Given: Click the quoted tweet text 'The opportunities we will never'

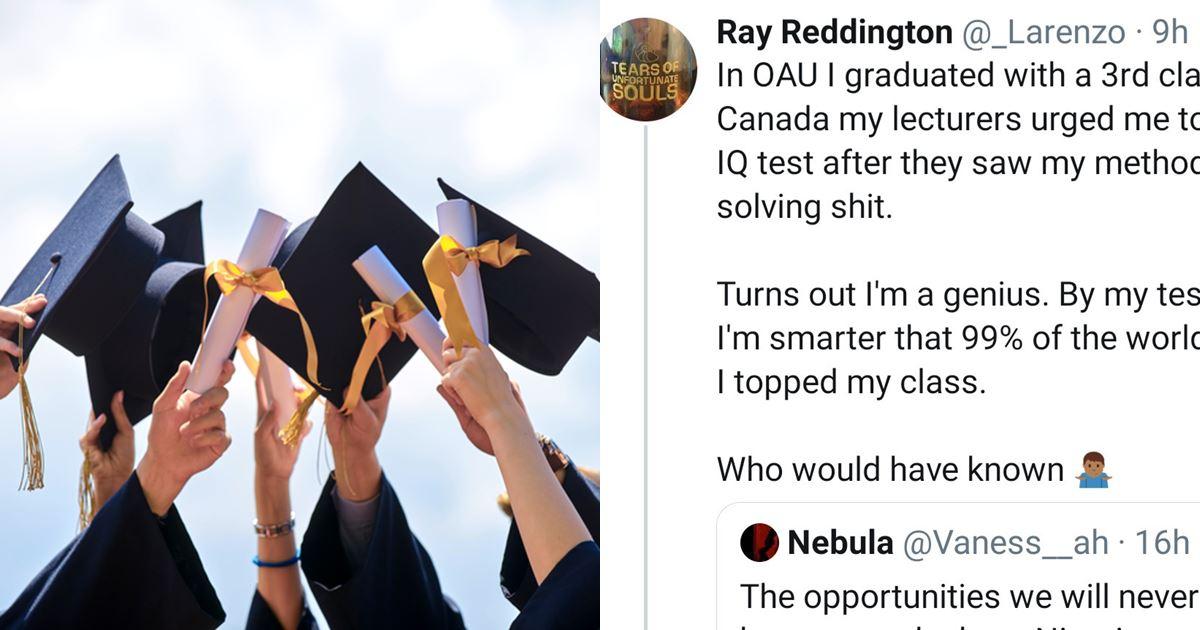Looking at the screenshot, I should click(968, 596).
